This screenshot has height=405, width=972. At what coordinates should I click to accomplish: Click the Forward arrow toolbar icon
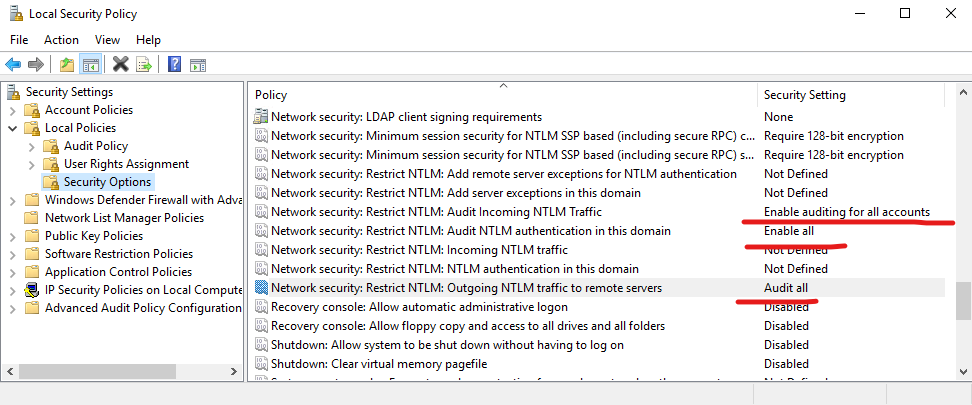click(x=36, y=64)
